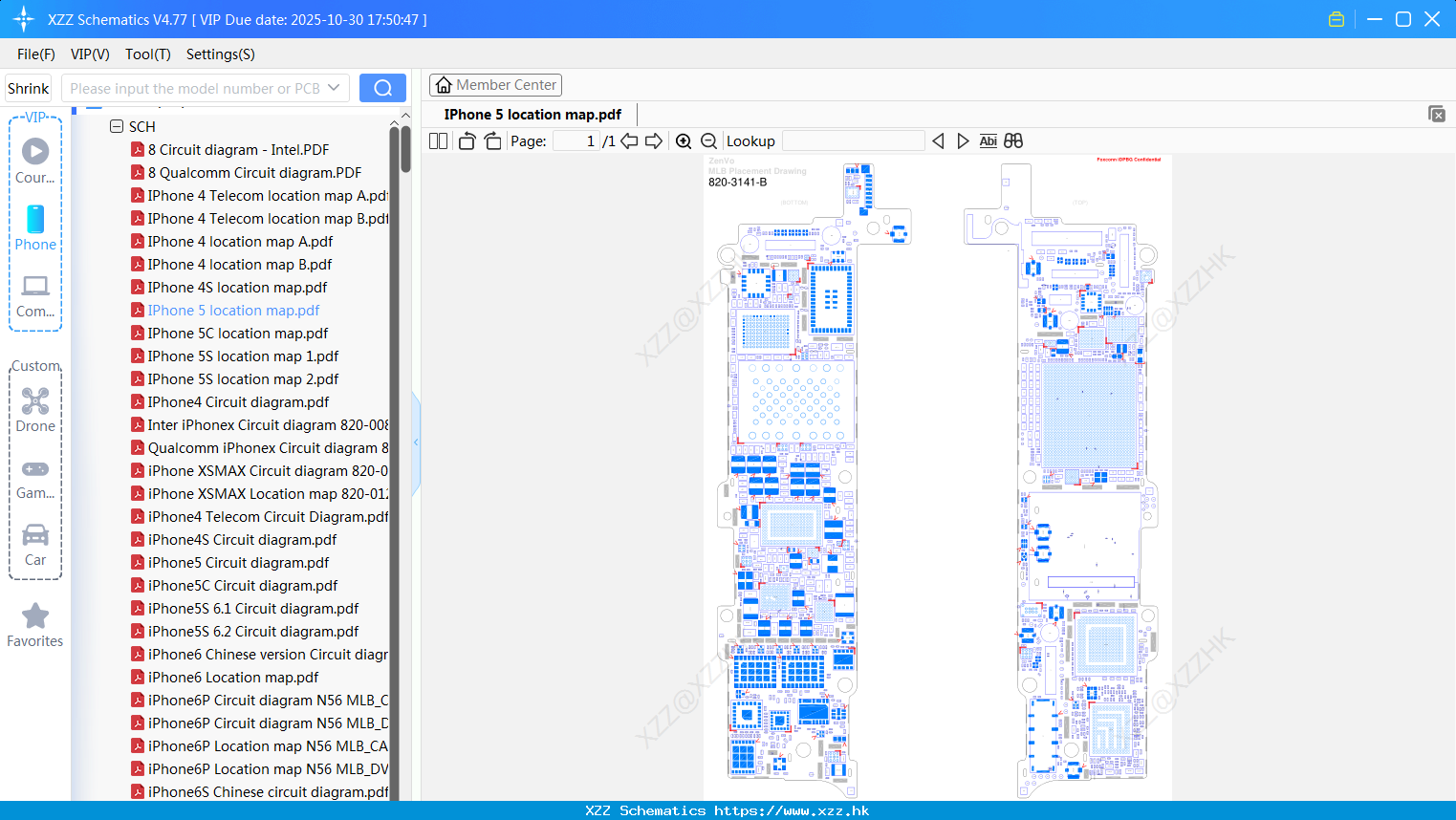
Task: Open the Tool(T) menu
Action: coord(148,54)
